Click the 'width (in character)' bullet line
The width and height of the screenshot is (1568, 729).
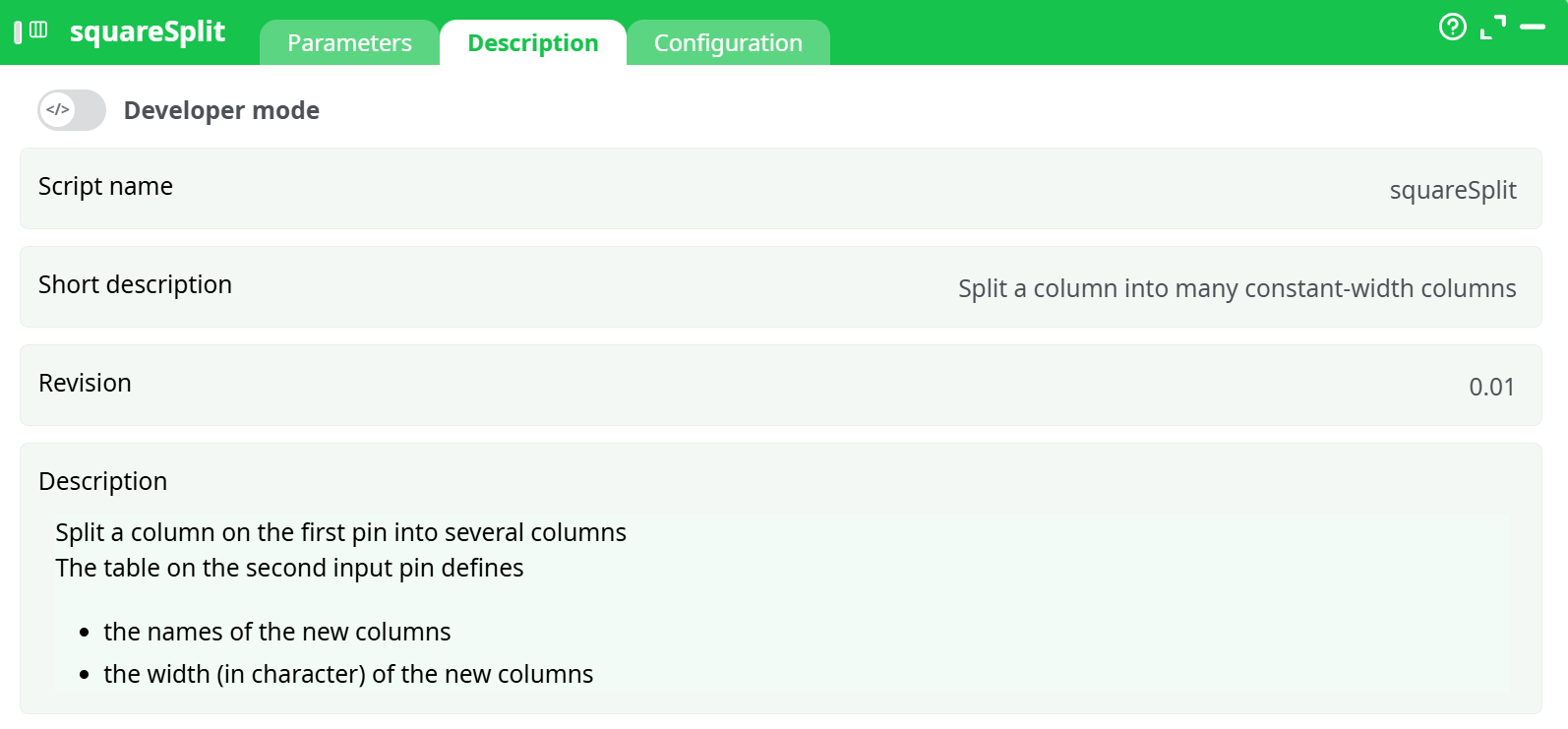348,674
